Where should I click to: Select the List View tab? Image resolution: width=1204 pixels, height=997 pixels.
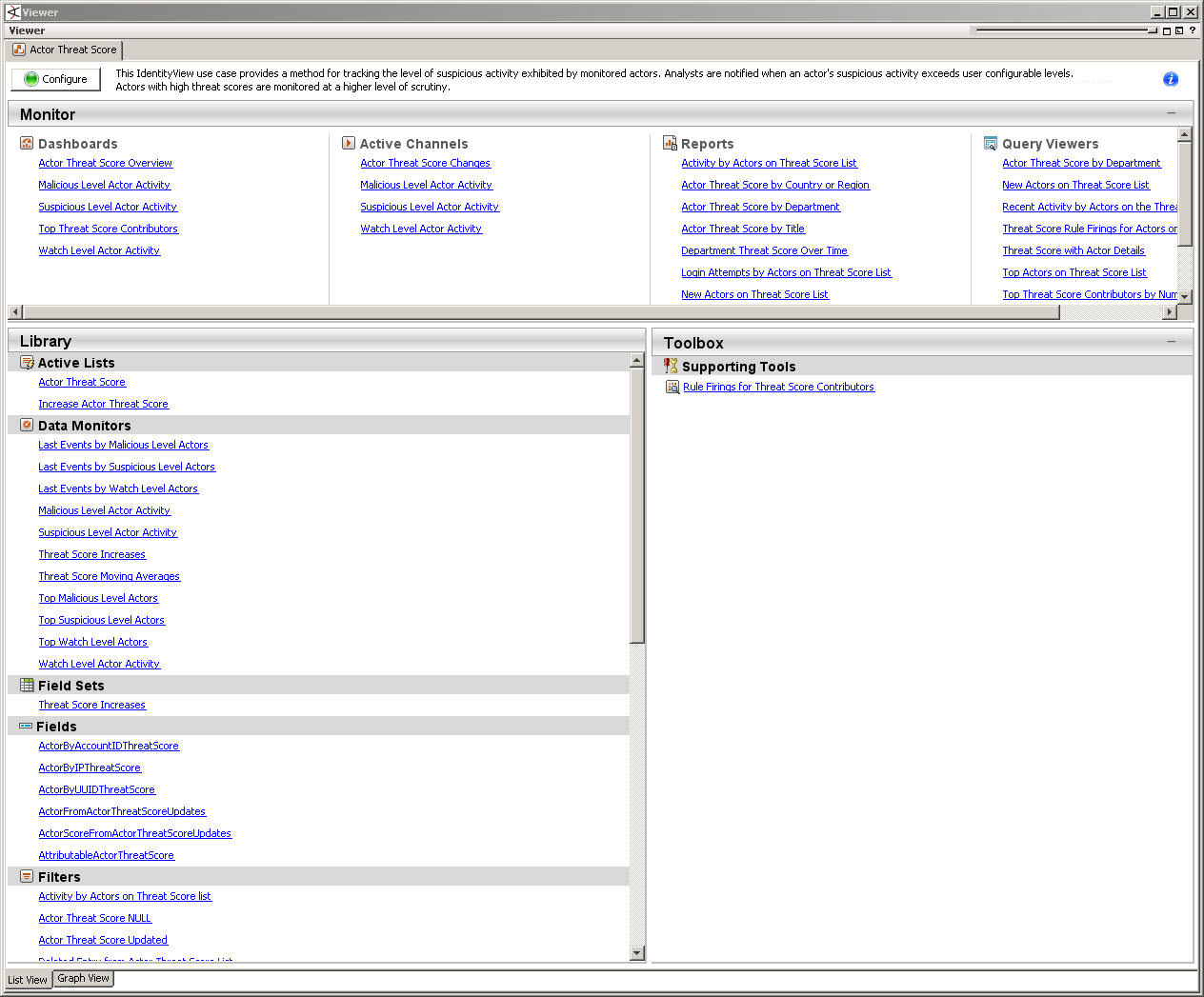tap(28, 979)
